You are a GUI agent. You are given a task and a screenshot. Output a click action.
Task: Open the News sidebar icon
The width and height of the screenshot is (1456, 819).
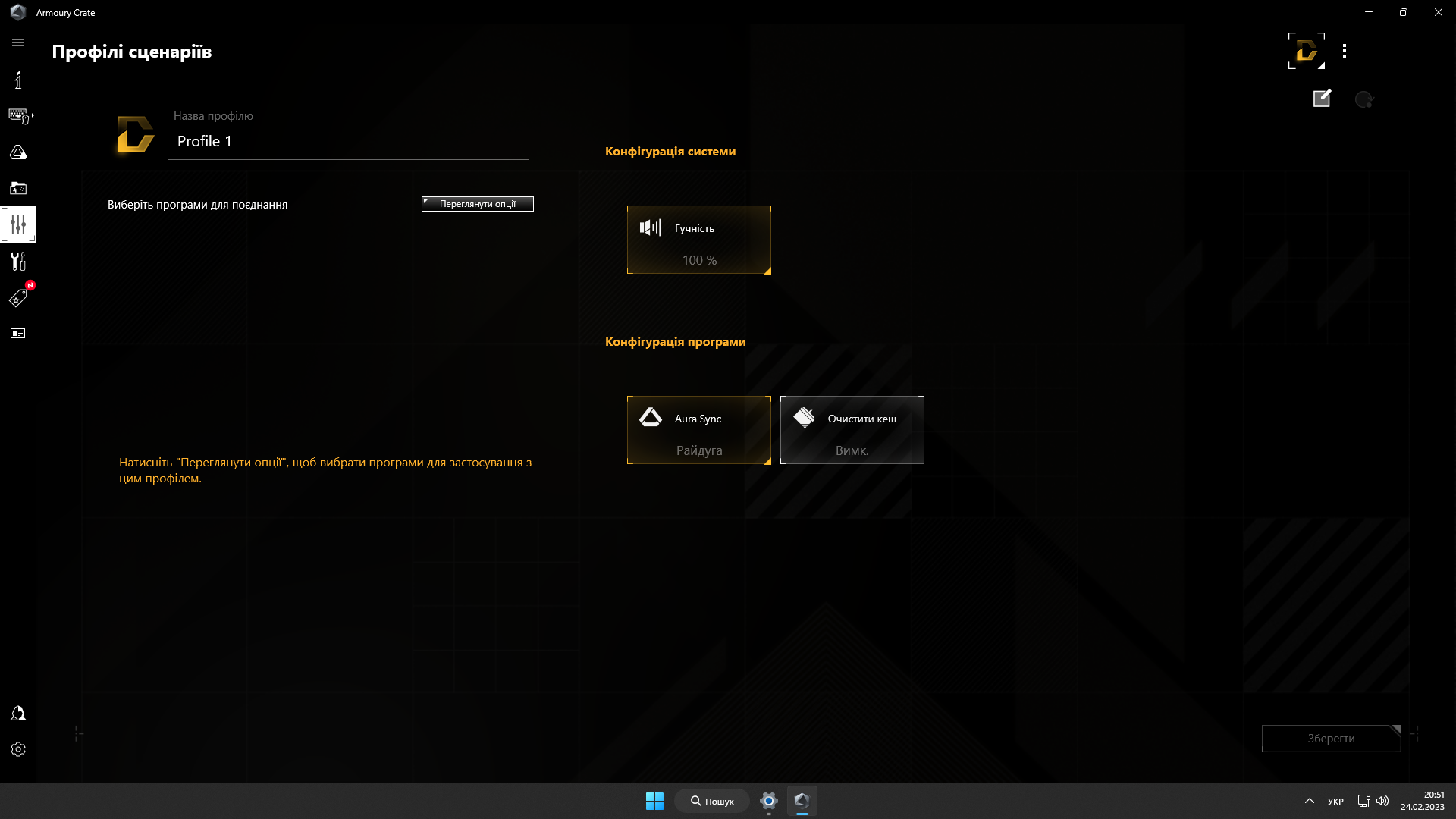(x=18, y=334)
